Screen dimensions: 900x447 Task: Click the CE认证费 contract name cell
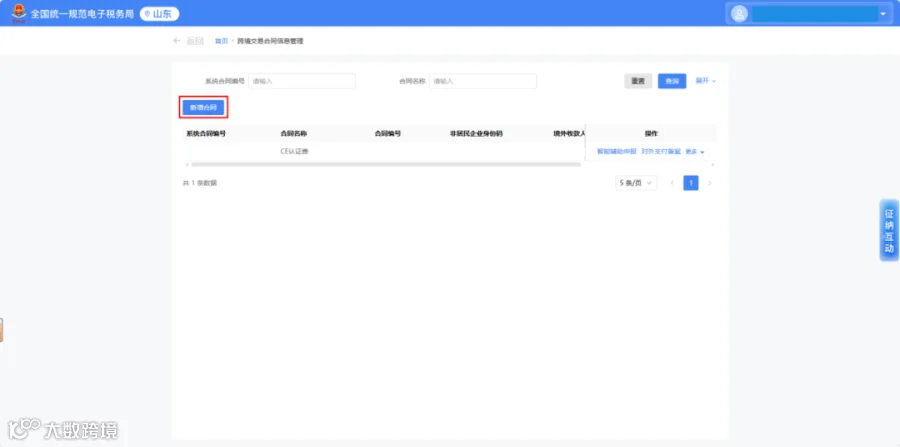tap(294, 151)
